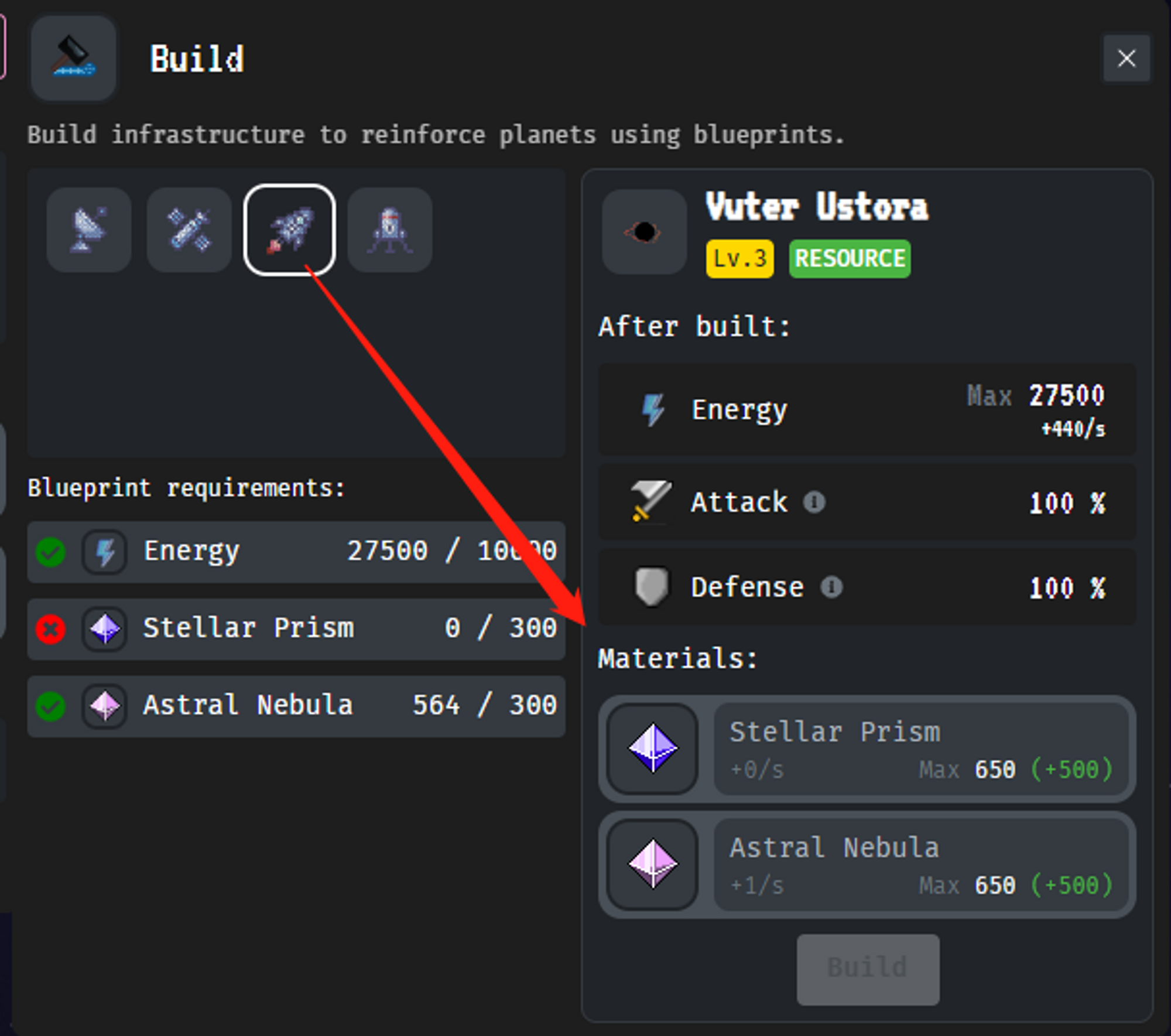Click the Astral Nebula material icon
1171x1036 pixels.
point(653,864)
